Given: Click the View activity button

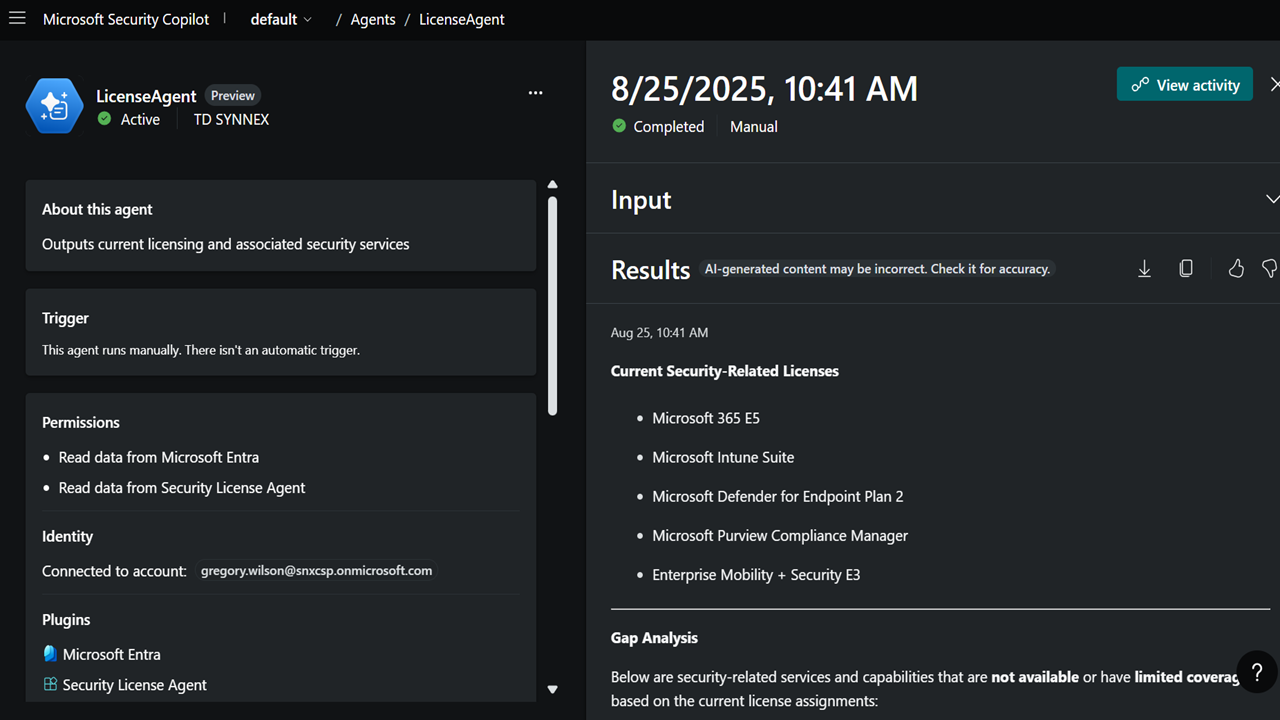Looking at the screenshot, I should (1185, 85).
